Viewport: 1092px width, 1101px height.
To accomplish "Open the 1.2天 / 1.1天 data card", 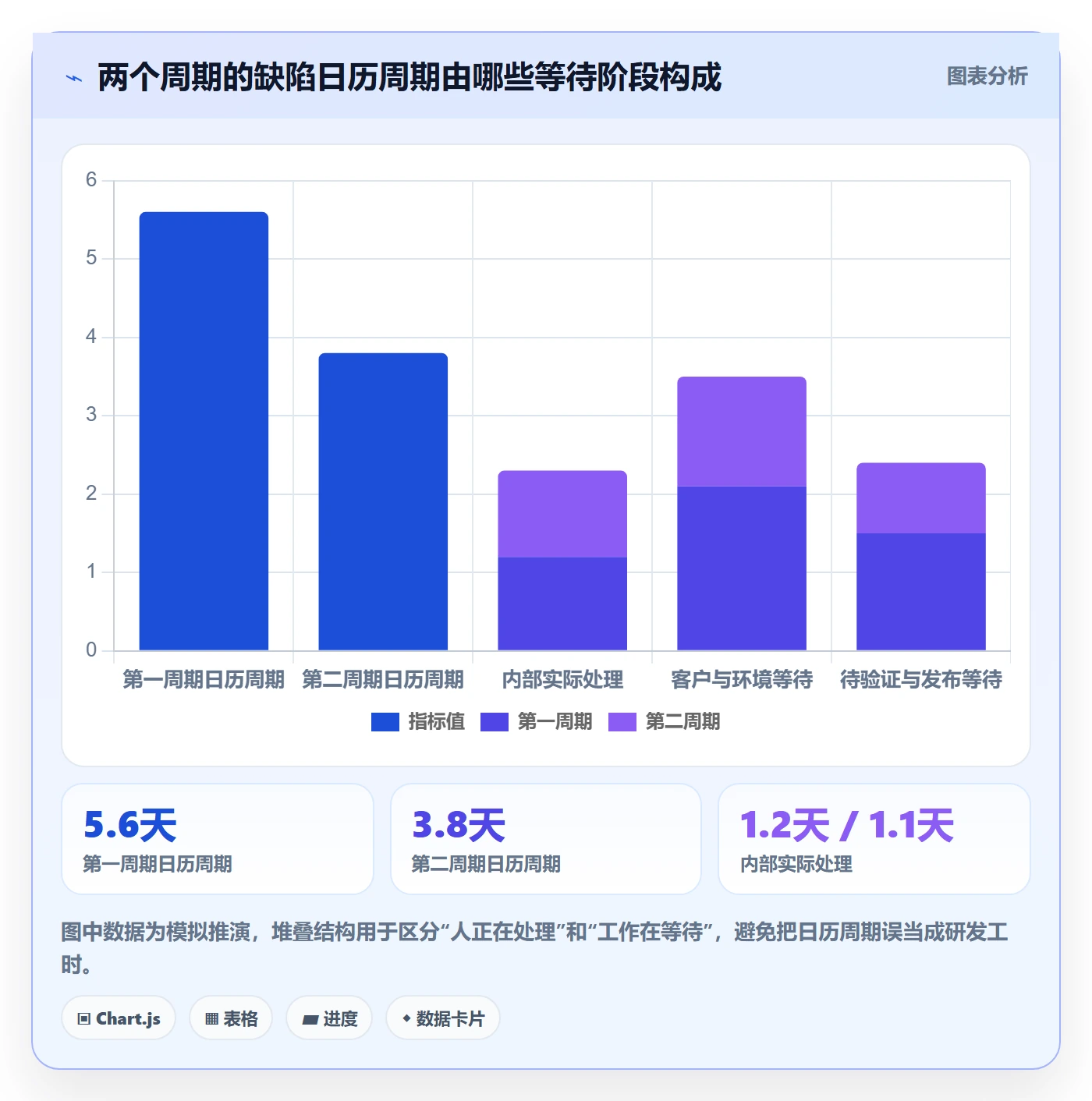I will pos(874,839).
